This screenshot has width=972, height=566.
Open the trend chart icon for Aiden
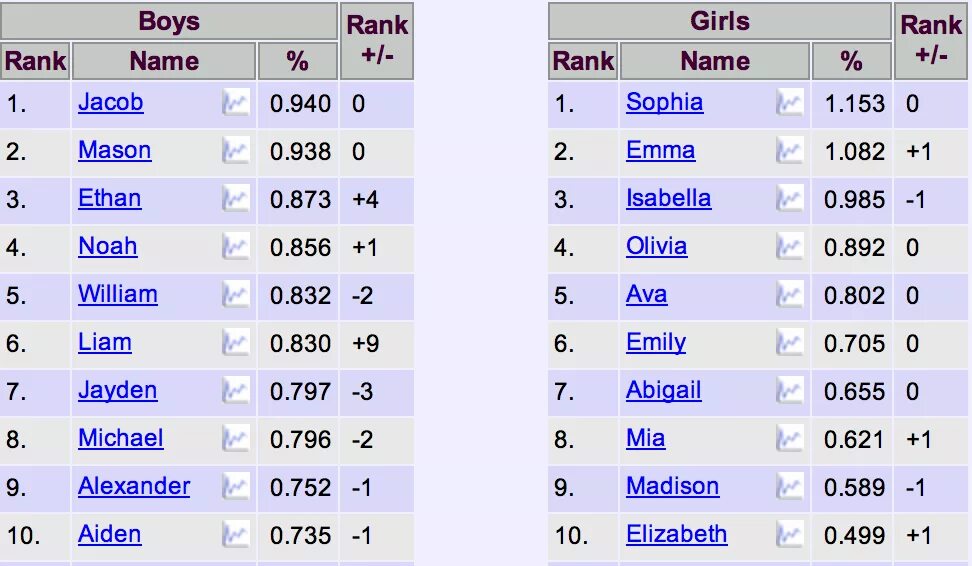tap(236, 535)
